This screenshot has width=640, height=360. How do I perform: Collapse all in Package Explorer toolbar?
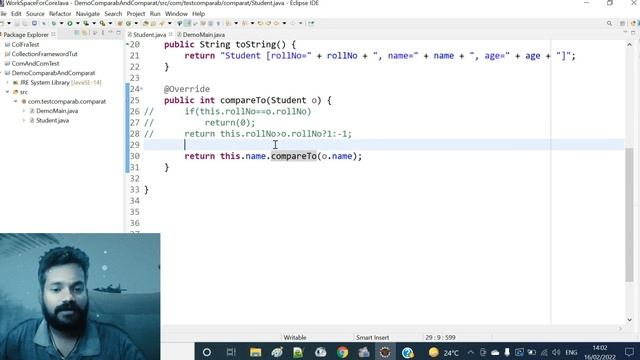[77, 33]
